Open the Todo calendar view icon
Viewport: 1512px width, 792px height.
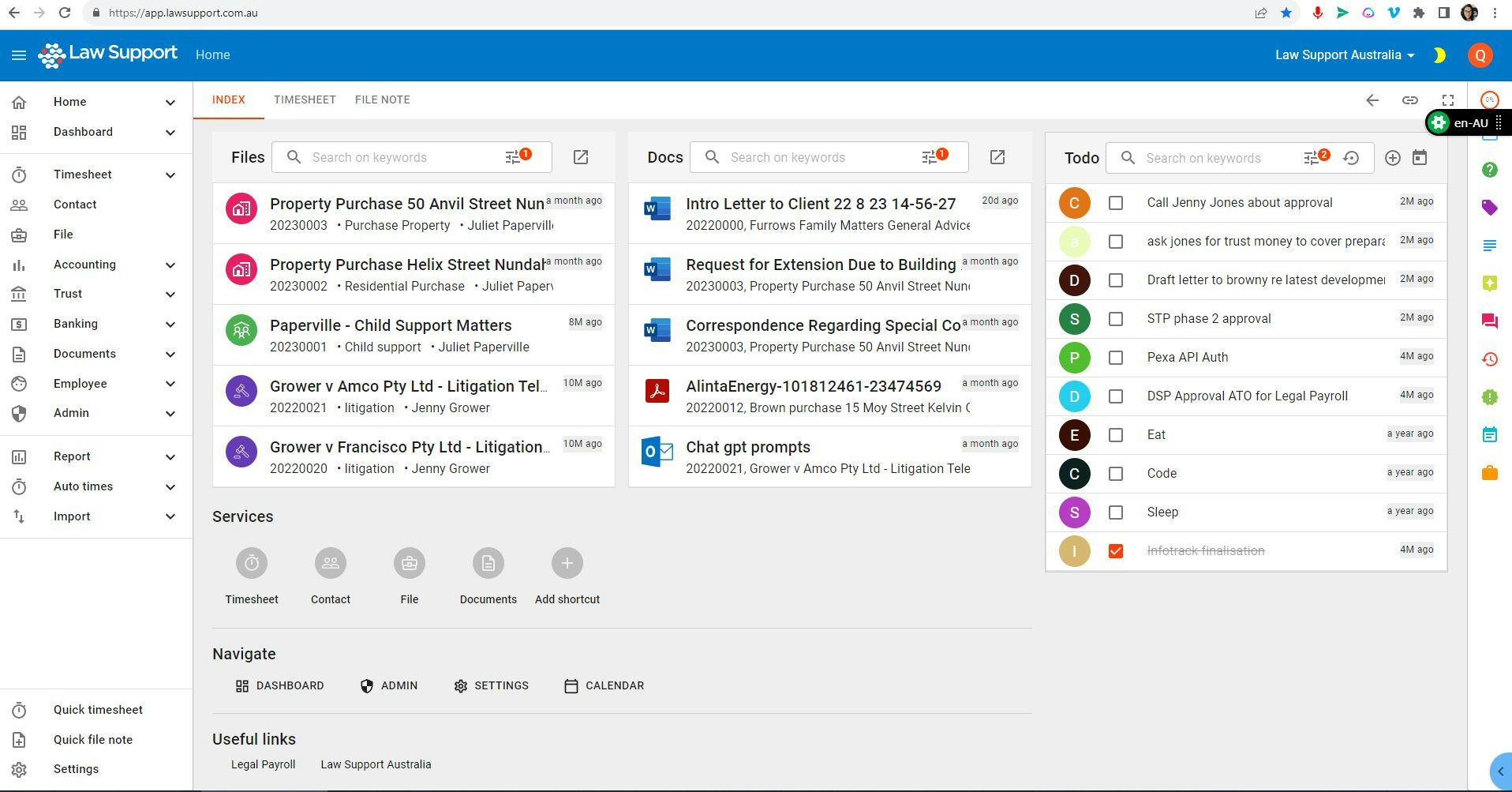click(1420, 158)
